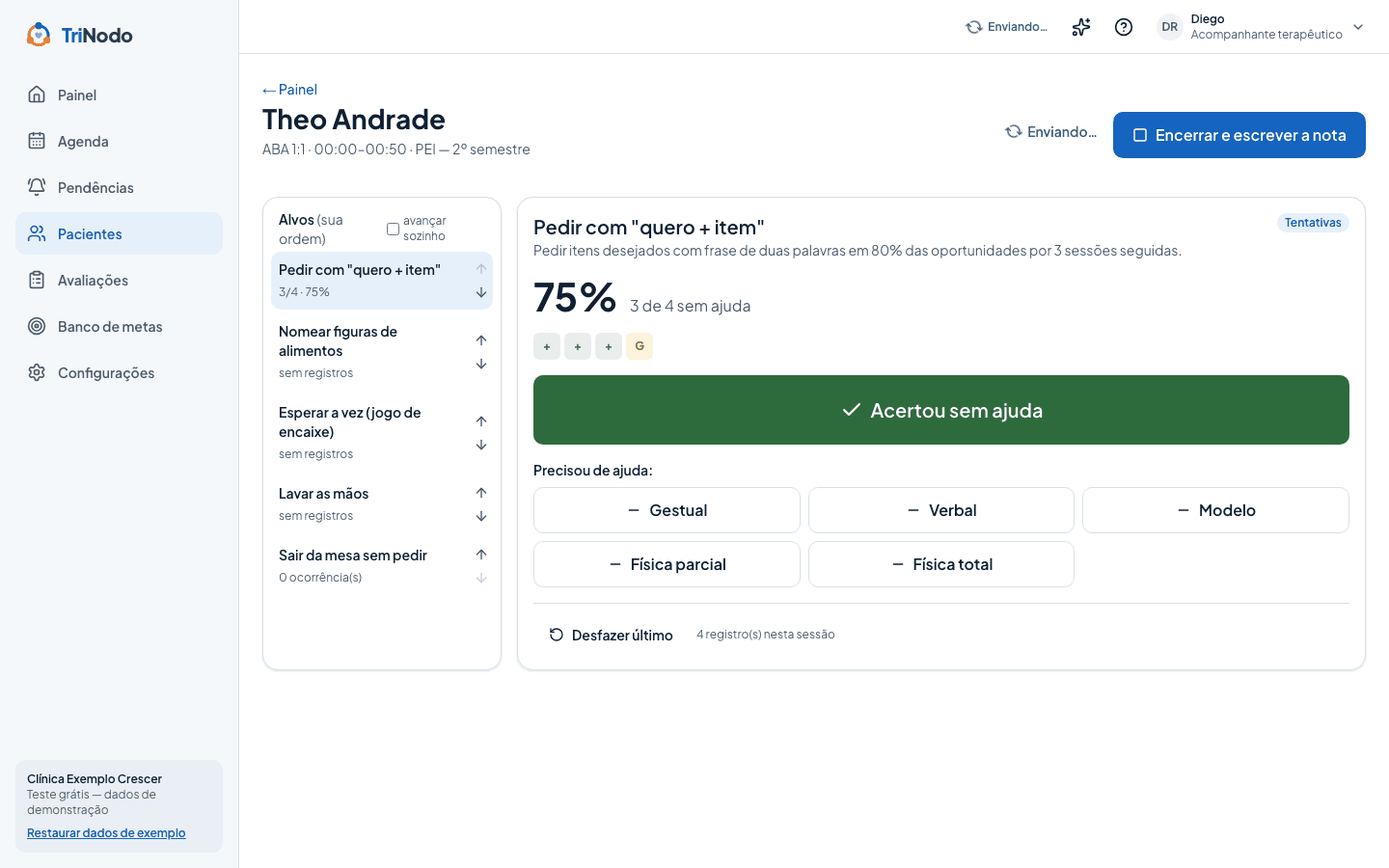Screen dimensions: 1389x868
Task: Record "Física parcial" prompt
Action: pyautogui.click(x=667, y=564)
